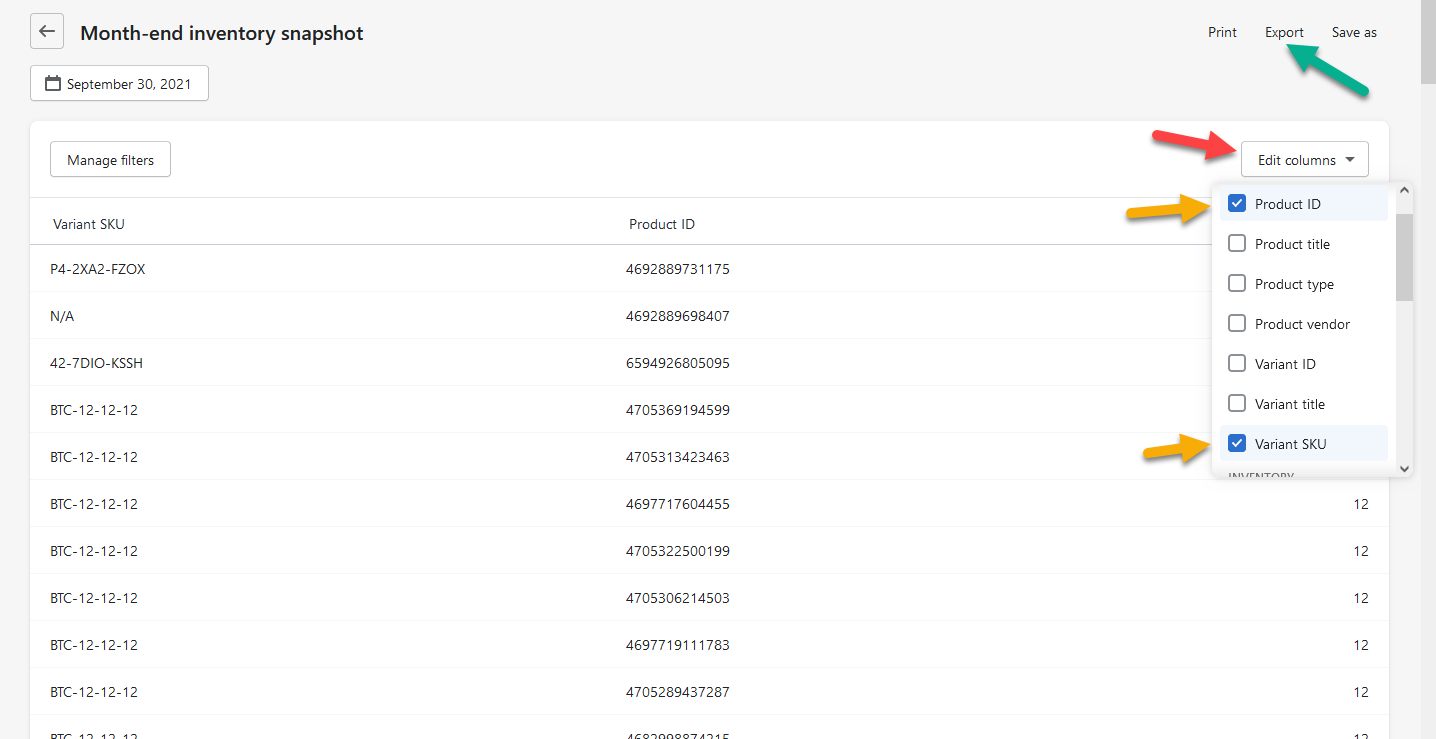Screen dimensions: 1436x739
Task: Uncheck the Product ID column checkbox
Action: point(1237,204)
